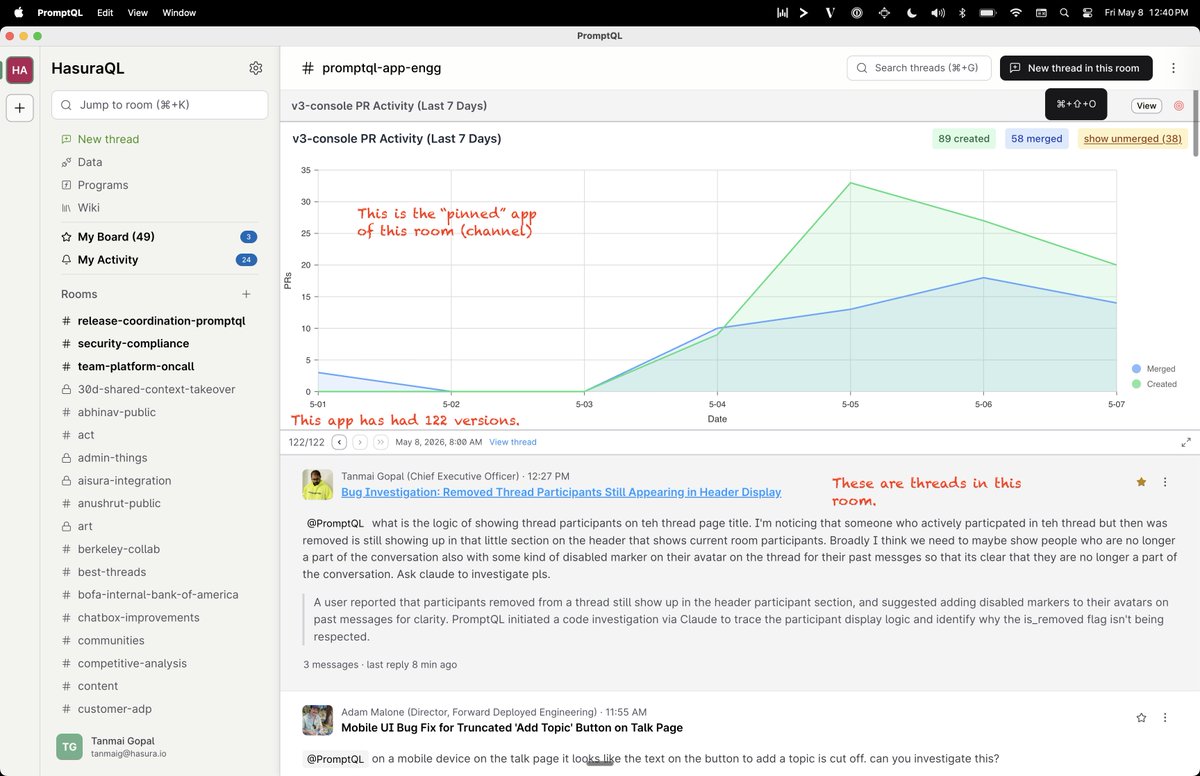Click Jump to room search field
Viewport: 1200px width, 776px height.
click(160, 105)
